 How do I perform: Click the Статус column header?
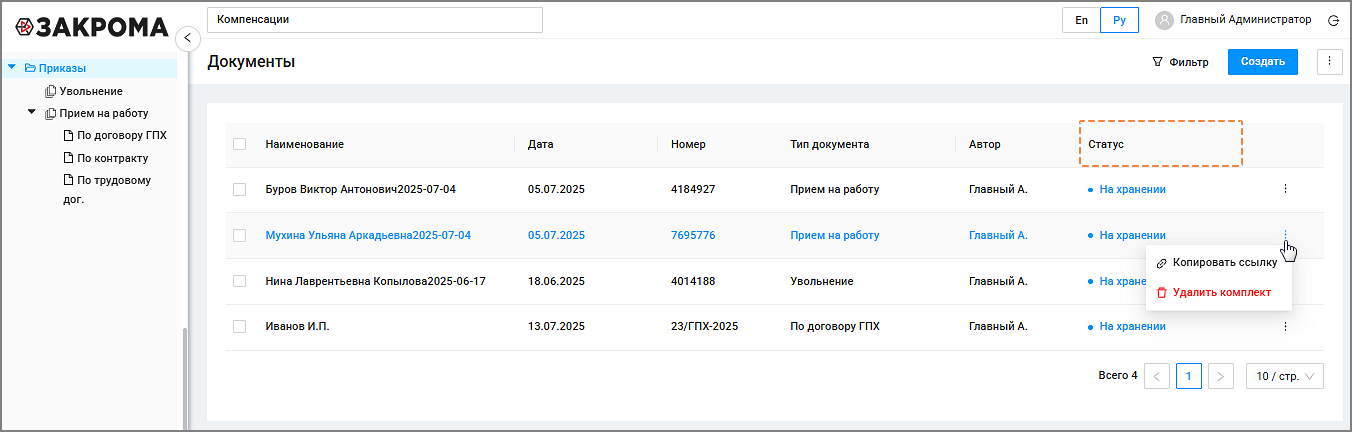(x=1106, y=144)
